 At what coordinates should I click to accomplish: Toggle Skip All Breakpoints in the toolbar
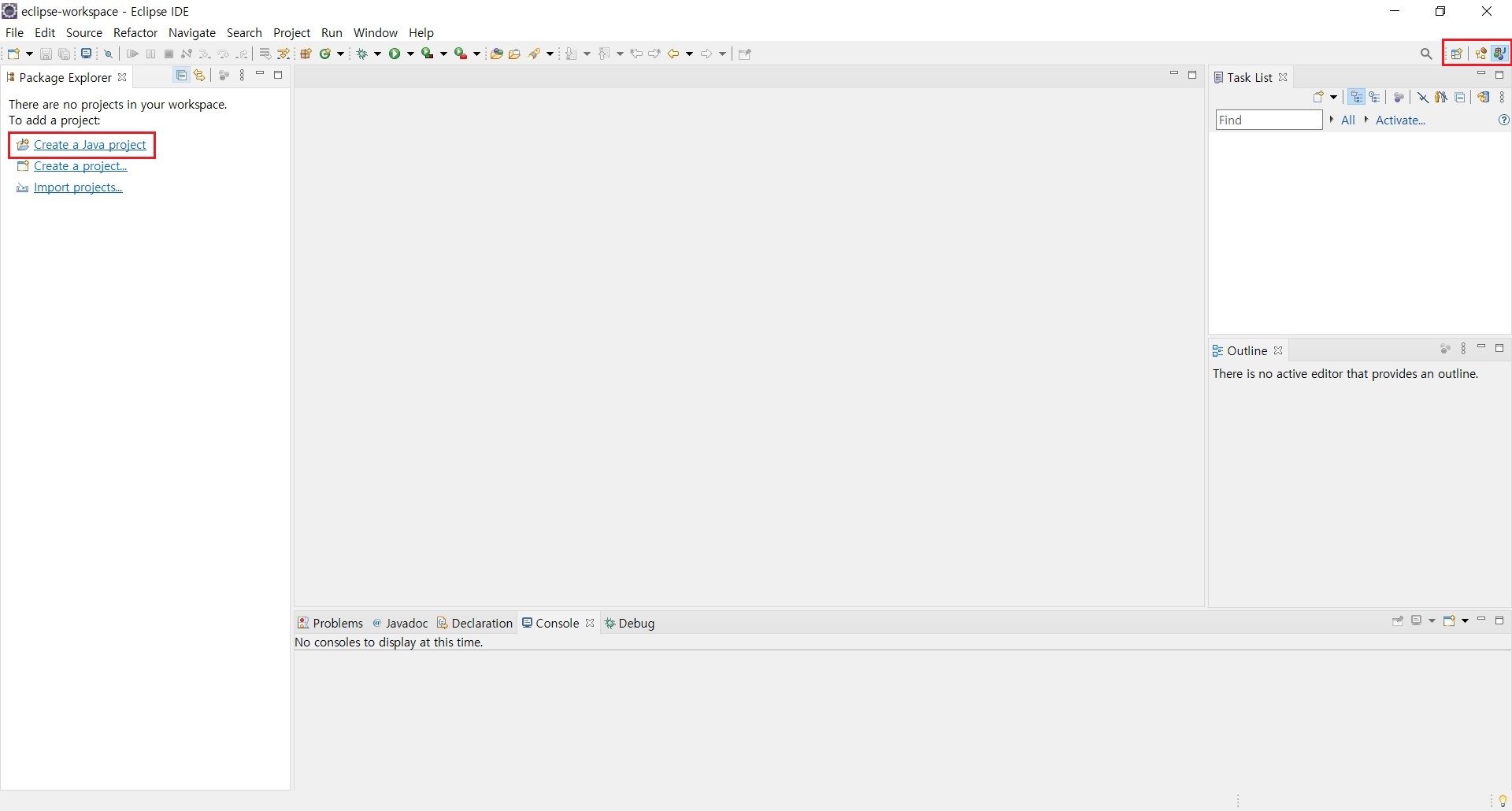(108, 54)
